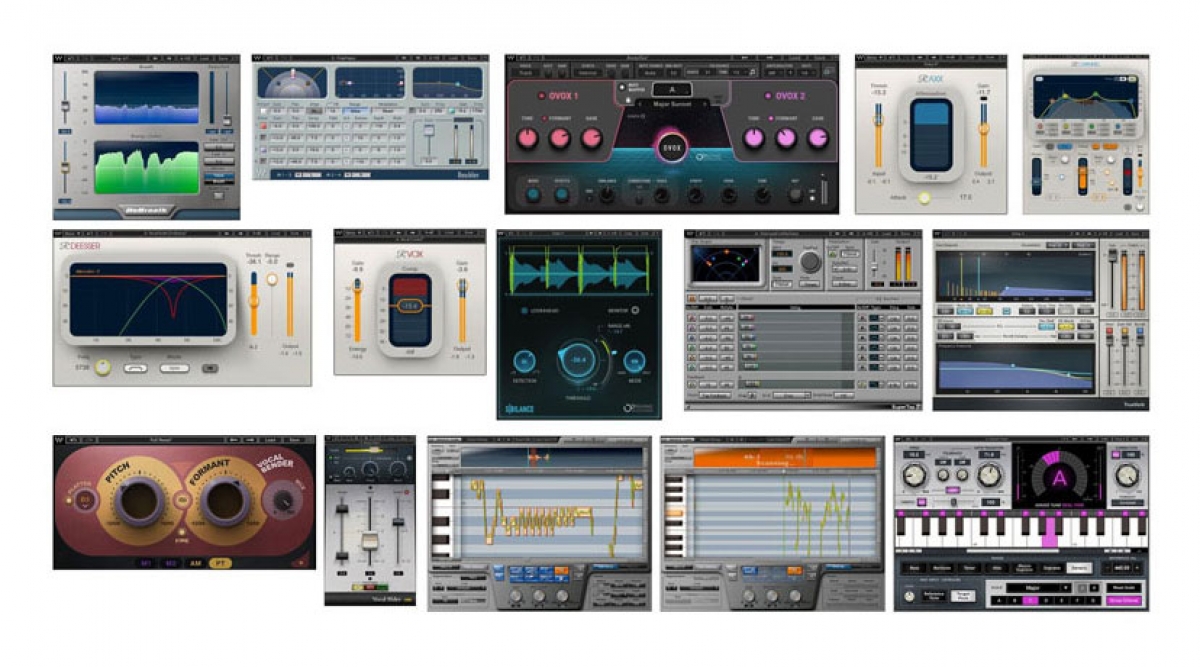Select the Bass range in Waves Tune Real-Time
The image size is (1200, 667).
click(x=913, y=567)
